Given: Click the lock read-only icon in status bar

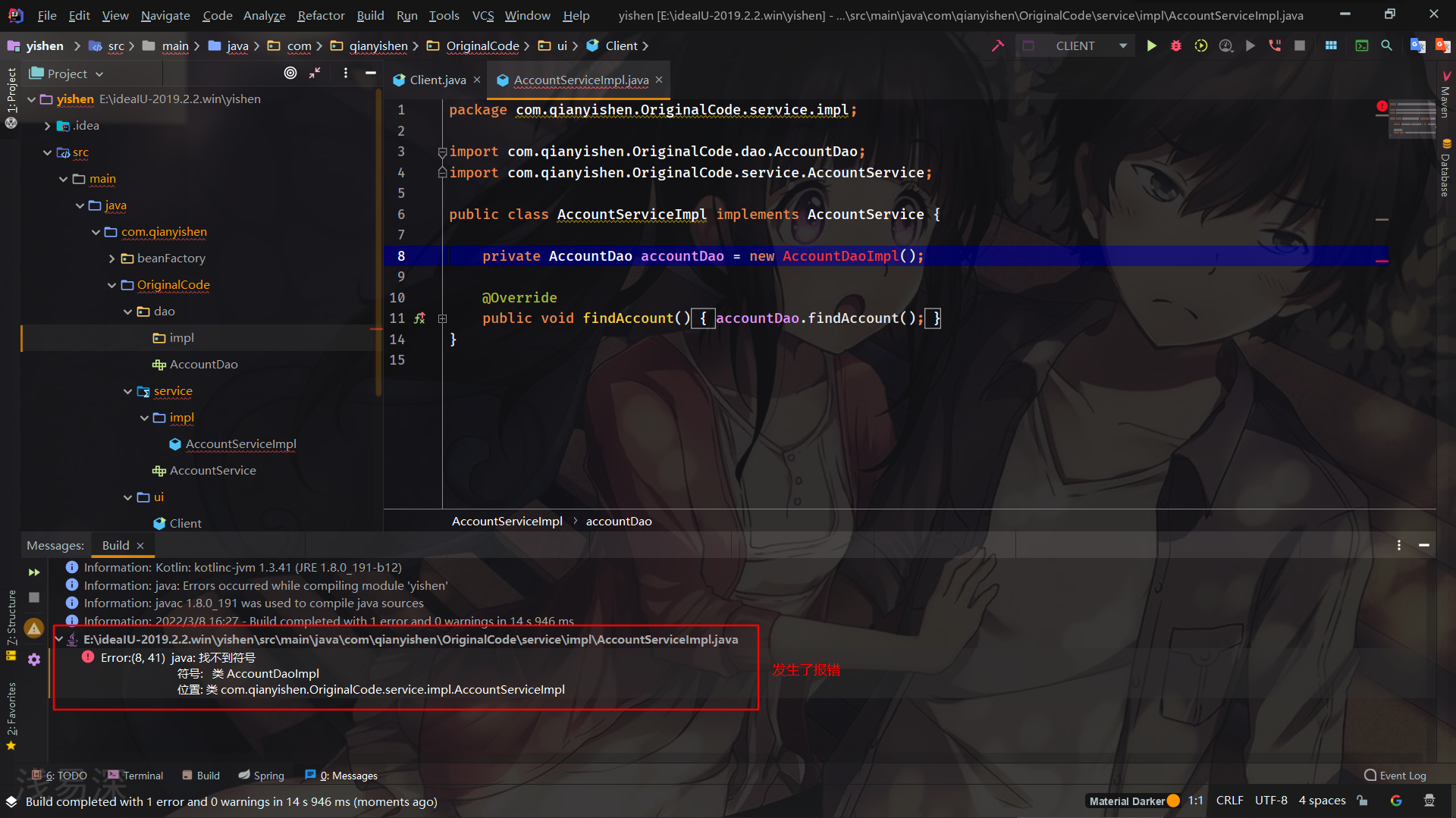Looking at the screenshot, I should [x=1363, y=801].
